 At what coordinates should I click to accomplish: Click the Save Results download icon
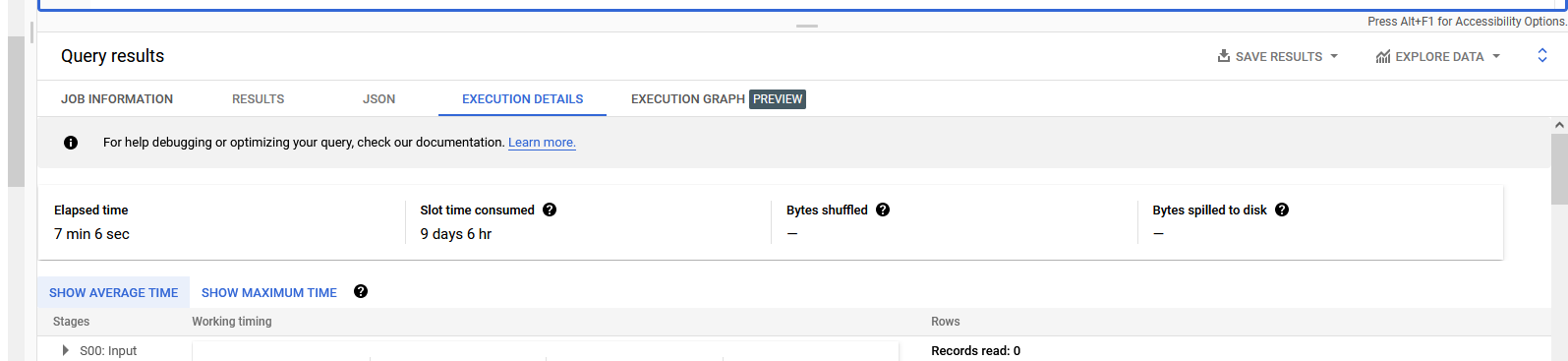(x=1224, y=56)
